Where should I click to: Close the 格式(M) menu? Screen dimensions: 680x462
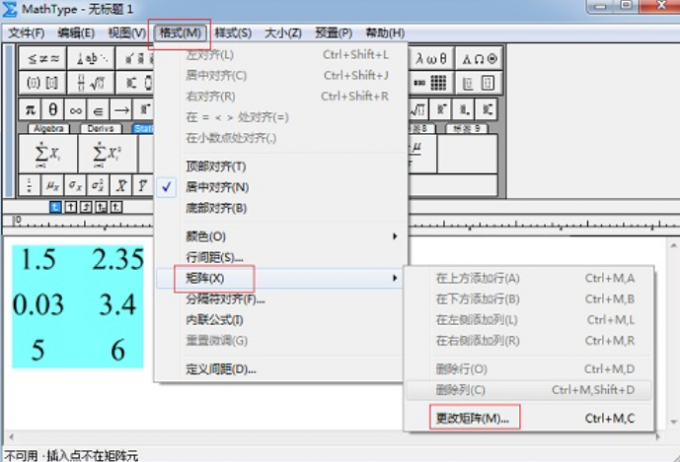point(180,33)
